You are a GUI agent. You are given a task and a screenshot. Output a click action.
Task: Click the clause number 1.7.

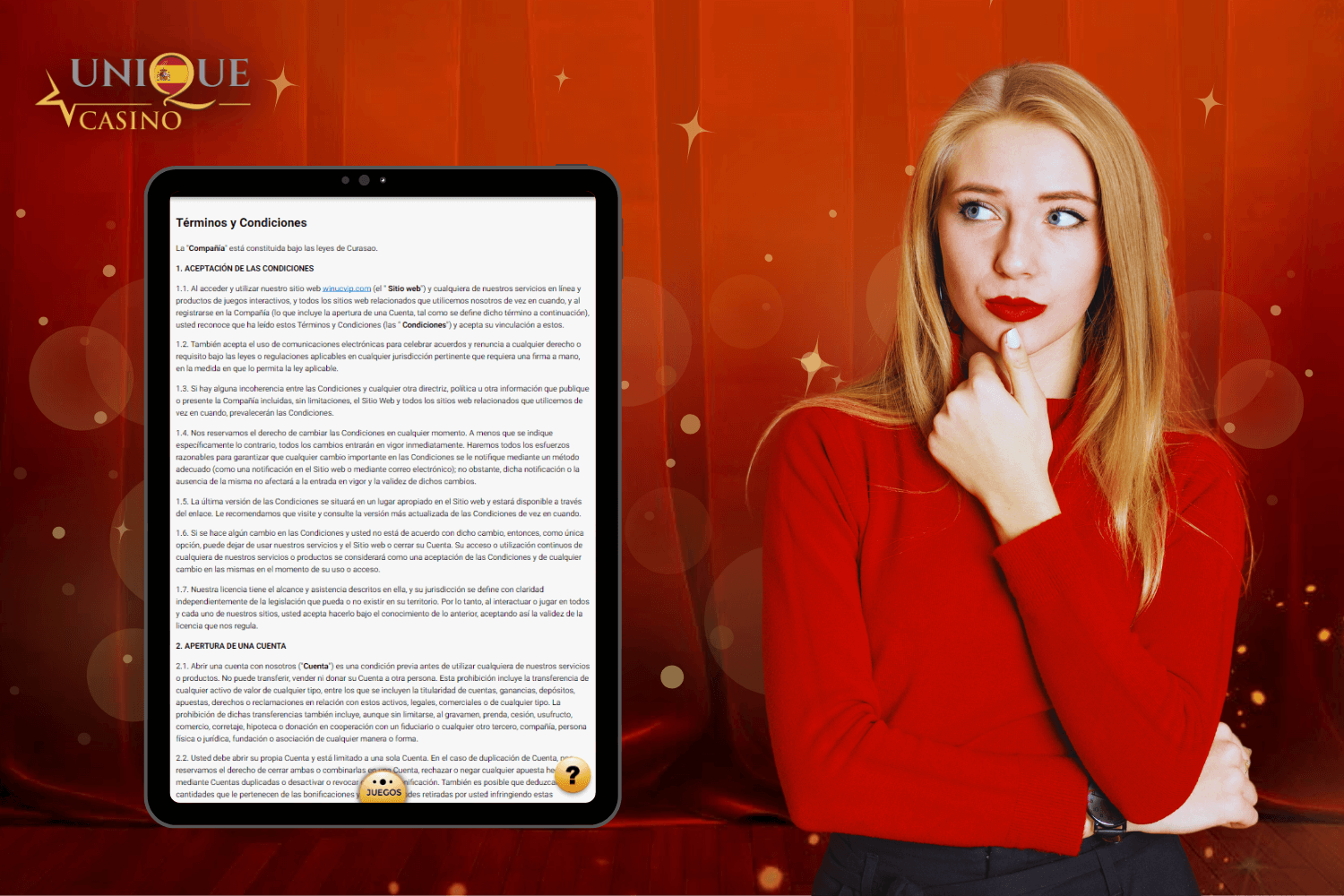coord(182,590)
